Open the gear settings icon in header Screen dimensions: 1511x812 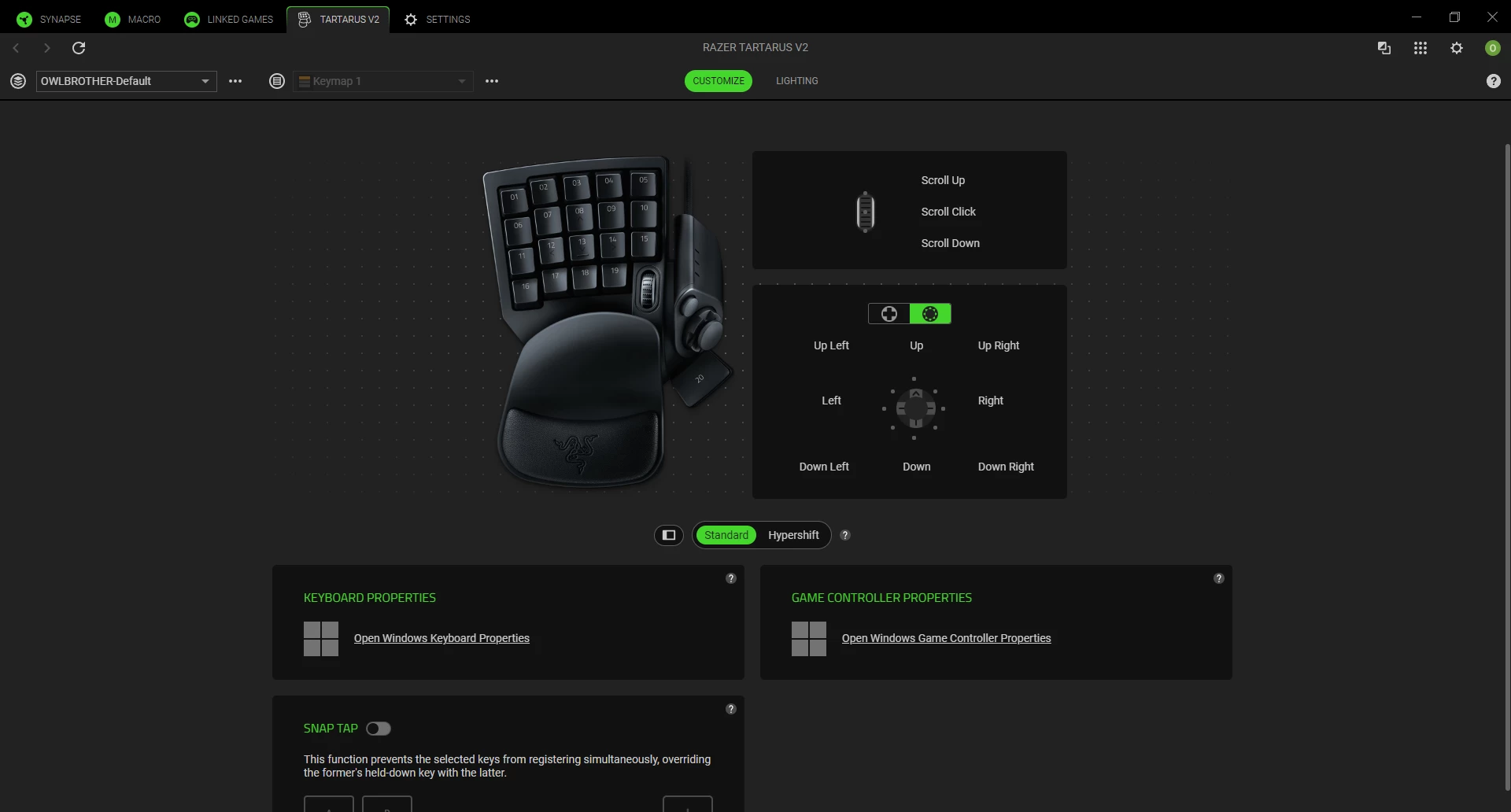click(1457, 48)
